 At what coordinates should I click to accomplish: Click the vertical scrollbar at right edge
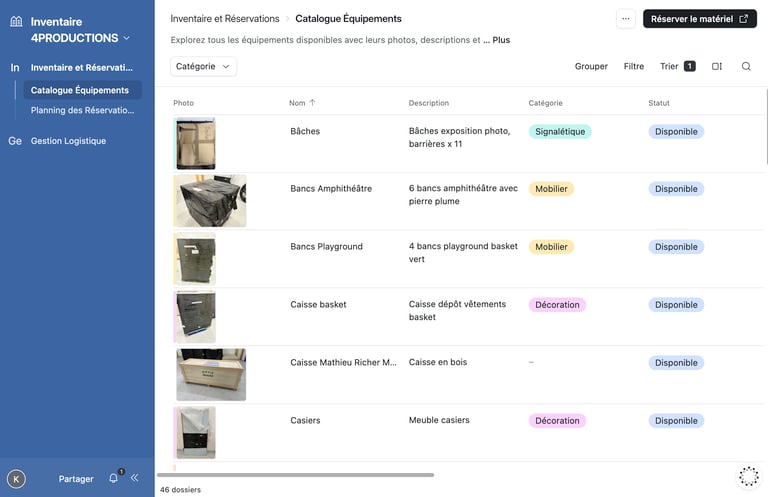pos(766,126)
